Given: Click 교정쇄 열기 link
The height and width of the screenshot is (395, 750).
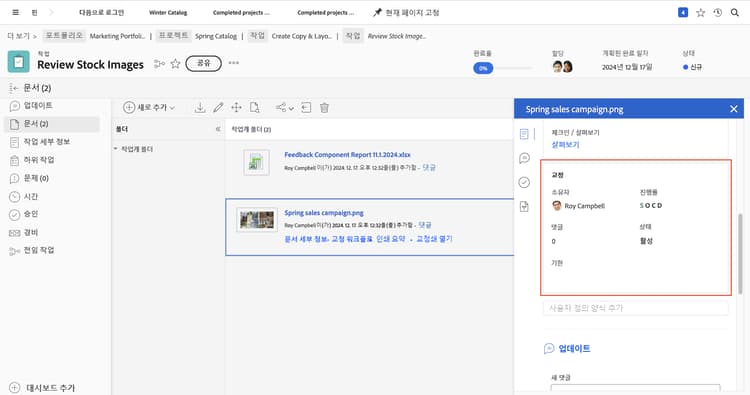Looking at the screenshot, I should 434,239.
